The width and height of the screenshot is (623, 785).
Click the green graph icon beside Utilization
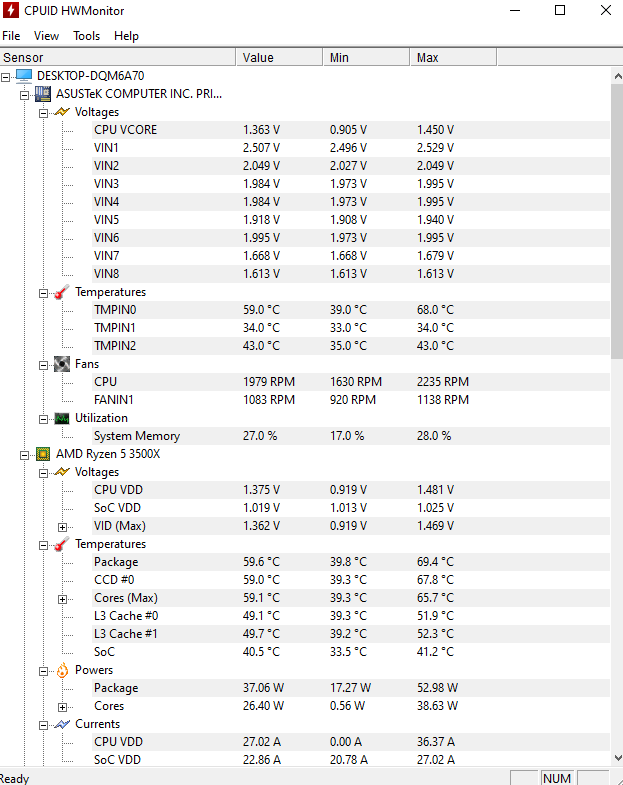62,418
